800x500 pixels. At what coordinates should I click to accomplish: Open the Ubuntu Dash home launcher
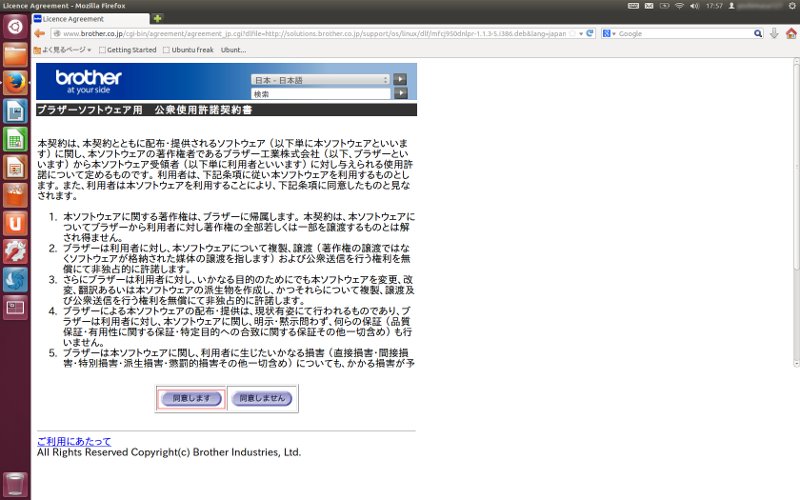(15, 27)
